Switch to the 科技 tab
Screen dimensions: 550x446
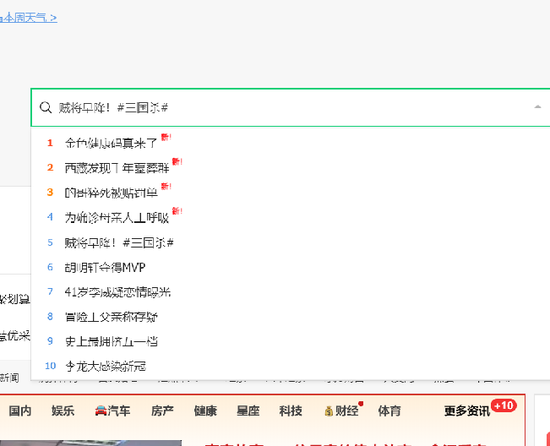[x=290, y=411]
